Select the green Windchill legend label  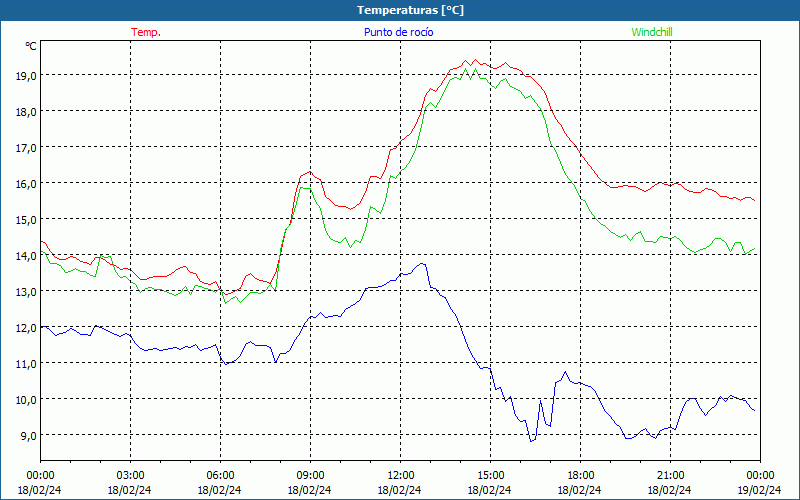click(652, 32)
